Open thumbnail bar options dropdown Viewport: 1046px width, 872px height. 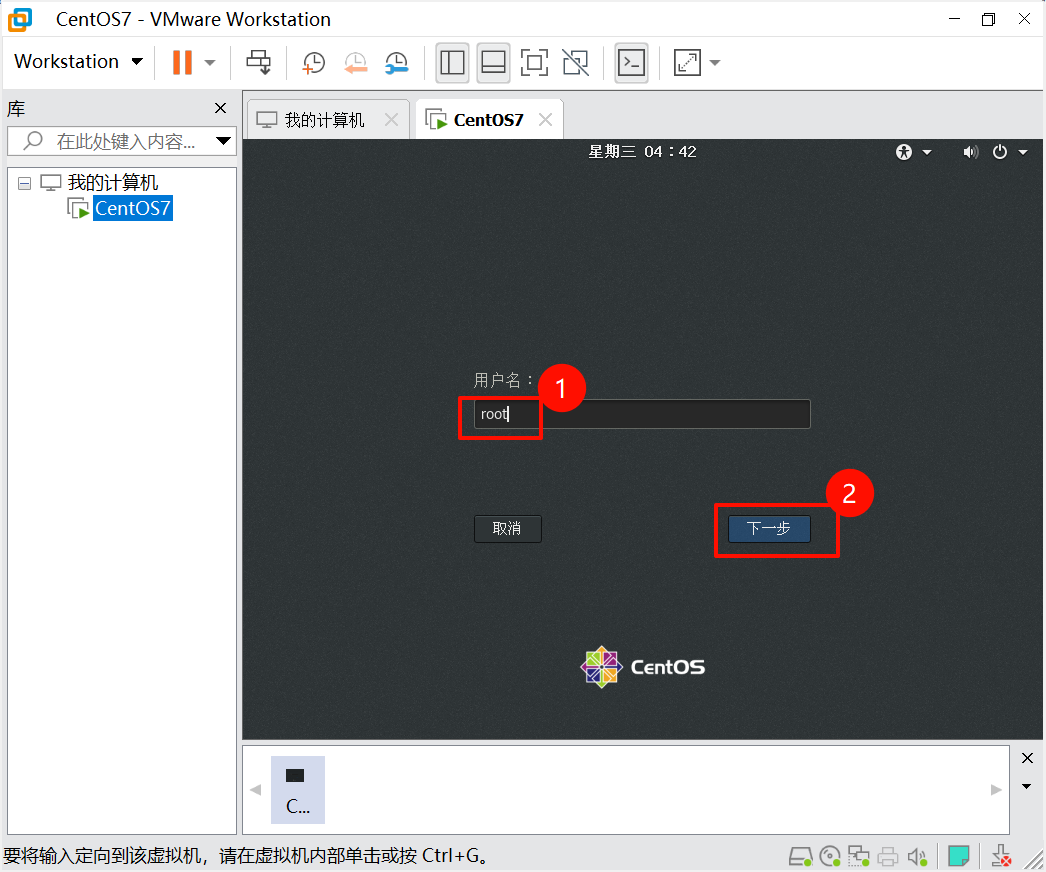pyautogui.click(x=1027, y=787)
